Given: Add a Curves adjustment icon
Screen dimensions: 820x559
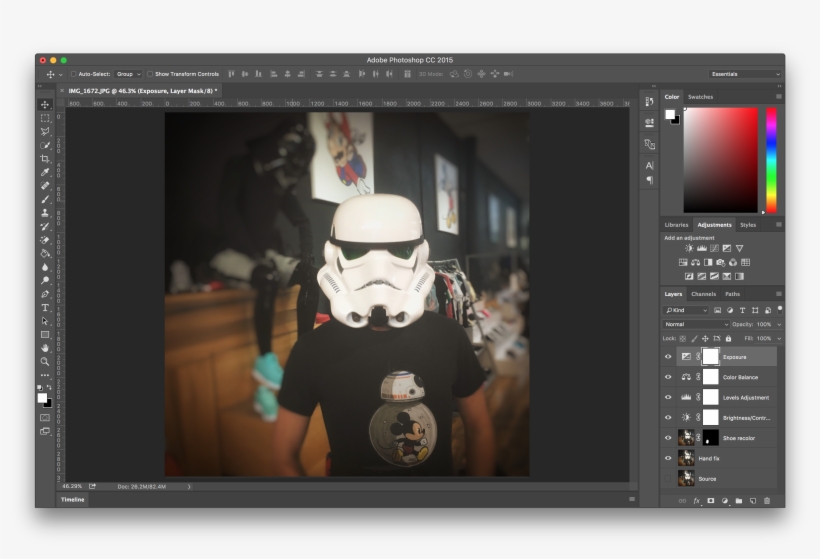Looking at the screenshot, I should pos(714,248).
